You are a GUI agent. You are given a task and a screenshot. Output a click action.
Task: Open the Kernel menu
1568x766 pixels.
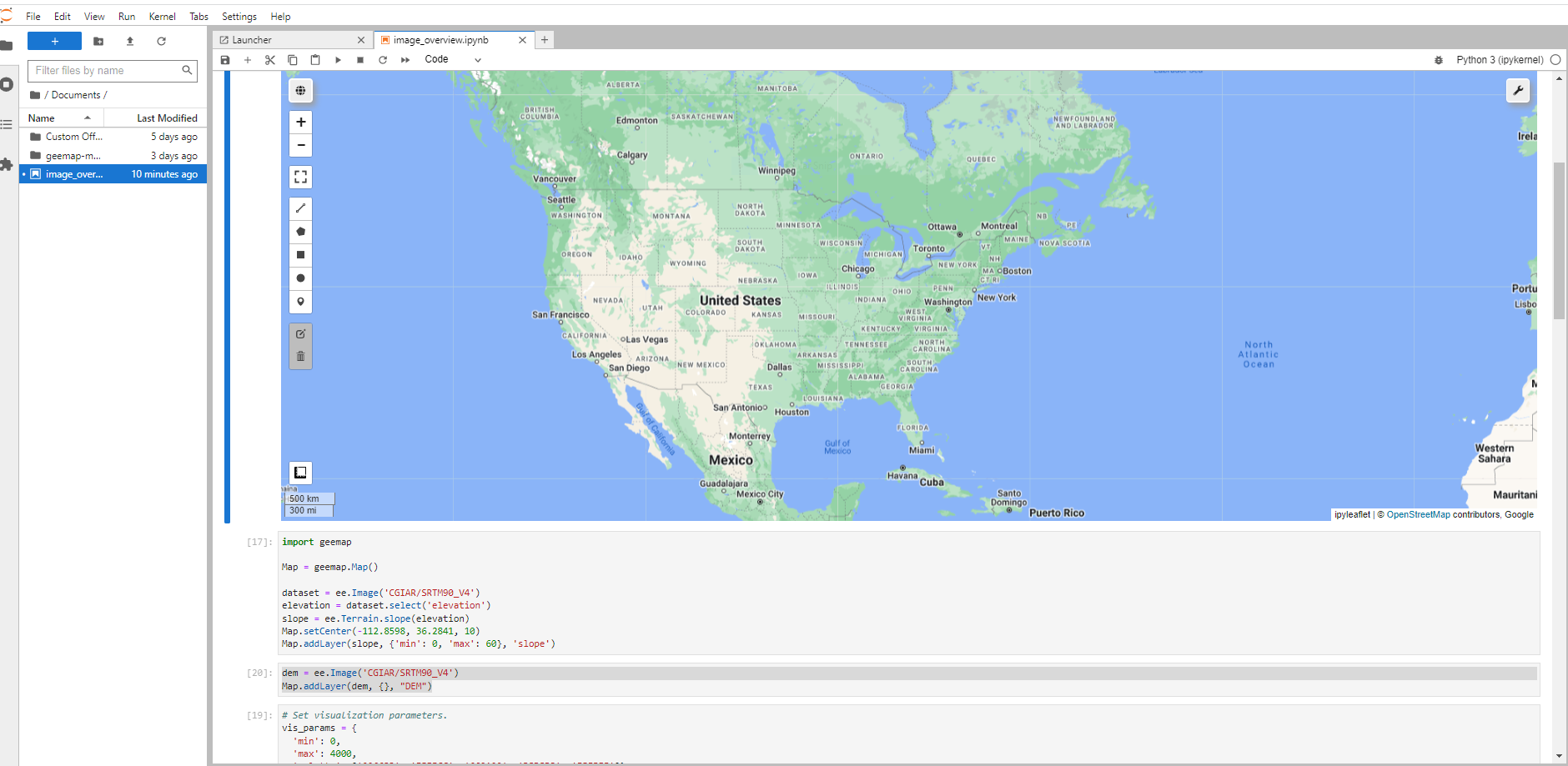(162, 16)
